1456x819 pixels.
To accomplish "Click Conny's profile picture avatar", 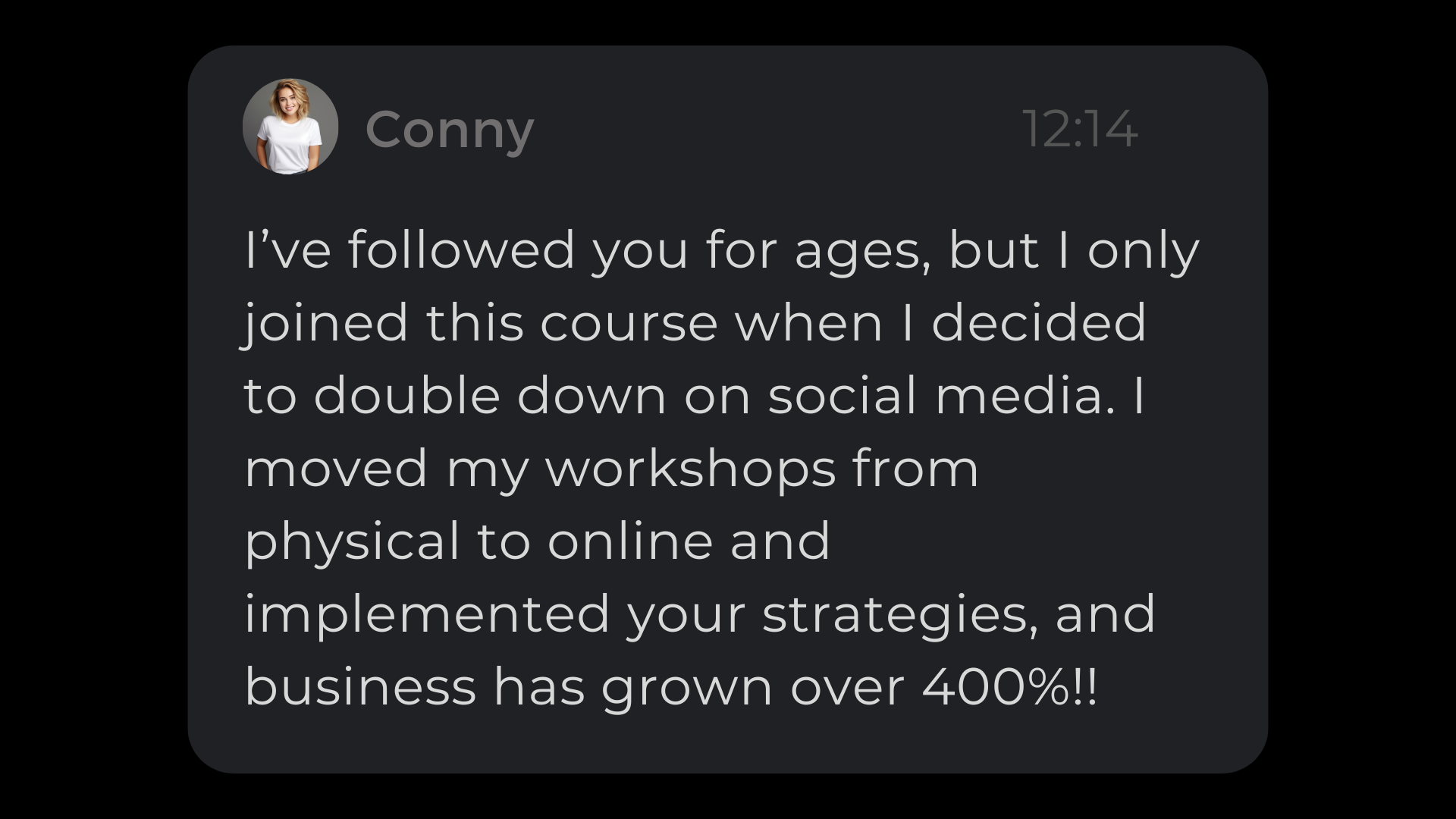I will (x=290, y=127).
